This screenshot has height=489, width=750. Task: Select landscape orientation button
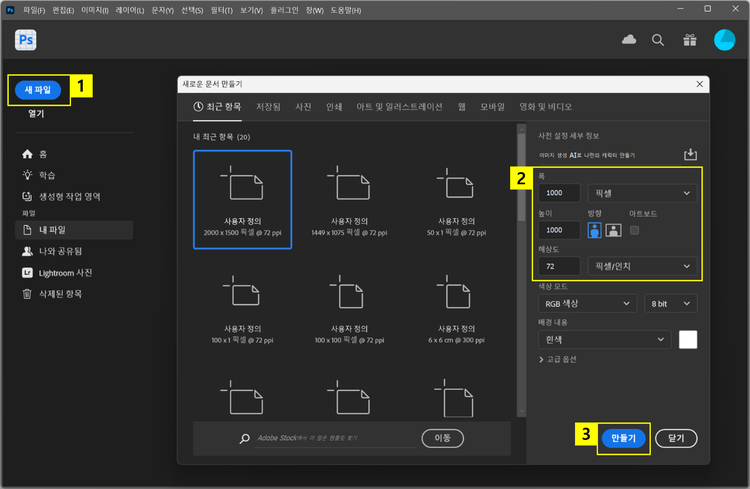point(613,230)
